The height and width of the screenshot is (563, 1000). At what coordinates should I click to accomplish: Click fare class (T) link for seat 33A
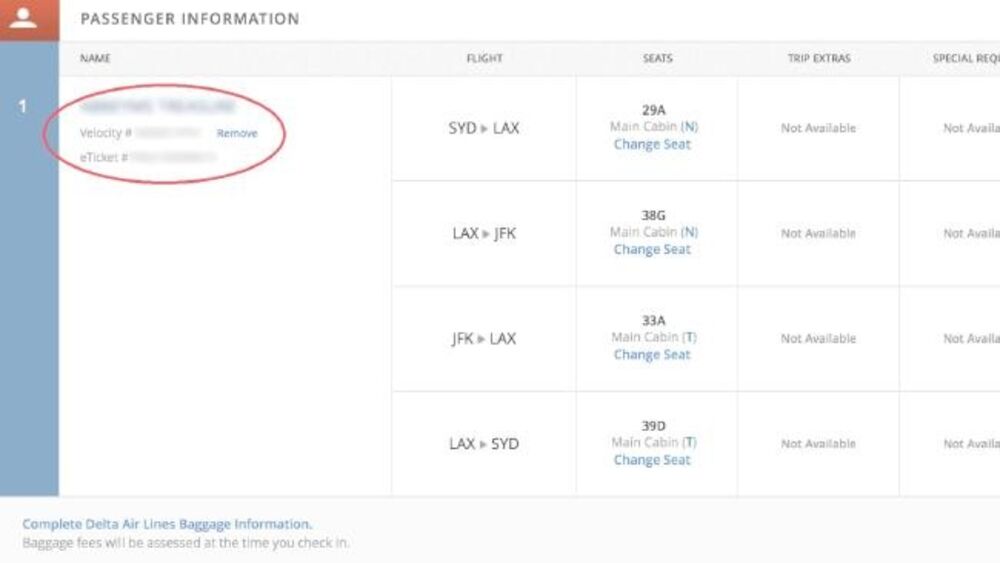689,337
